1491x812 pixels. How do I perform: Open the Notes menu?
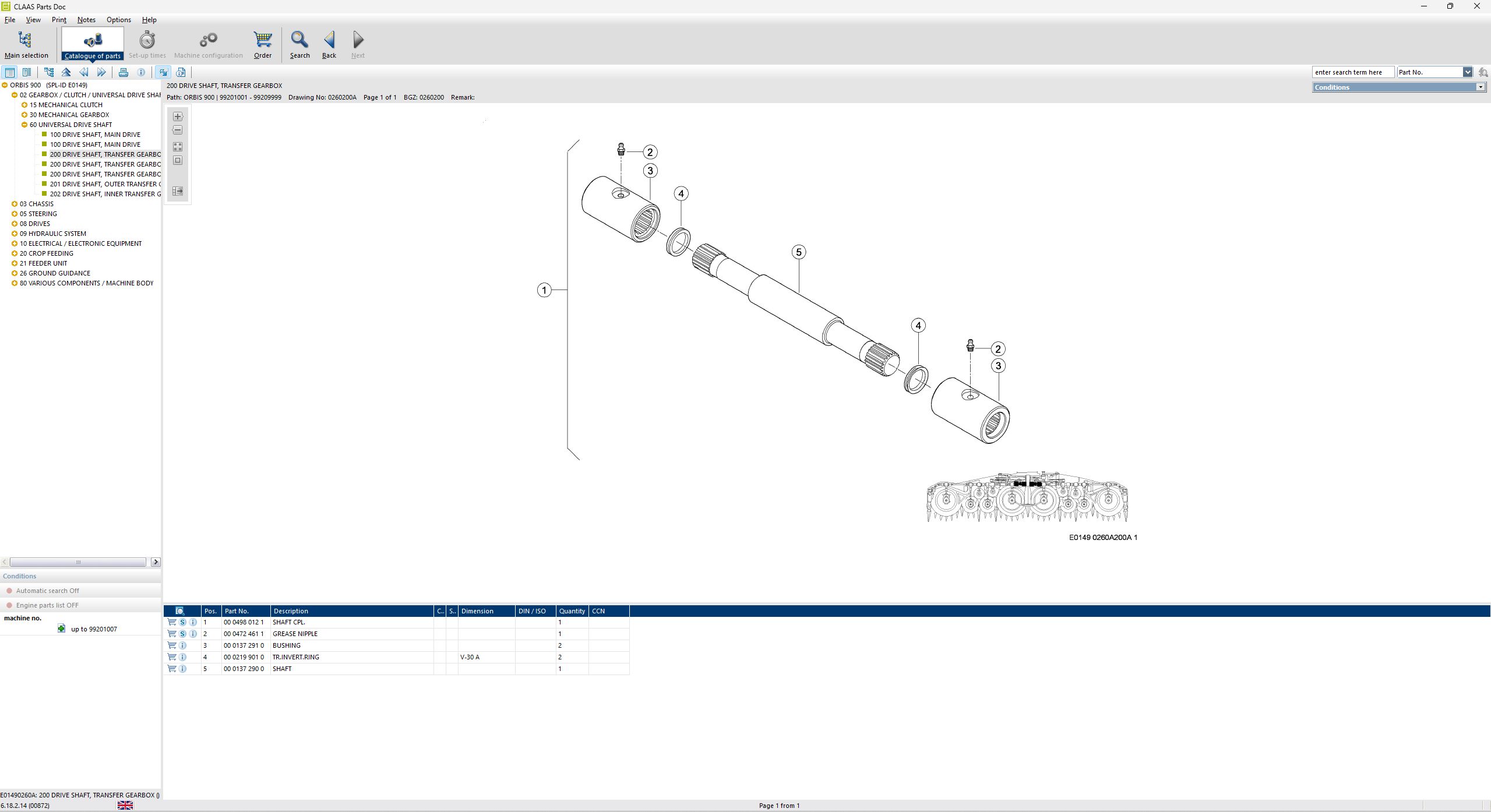86,19
